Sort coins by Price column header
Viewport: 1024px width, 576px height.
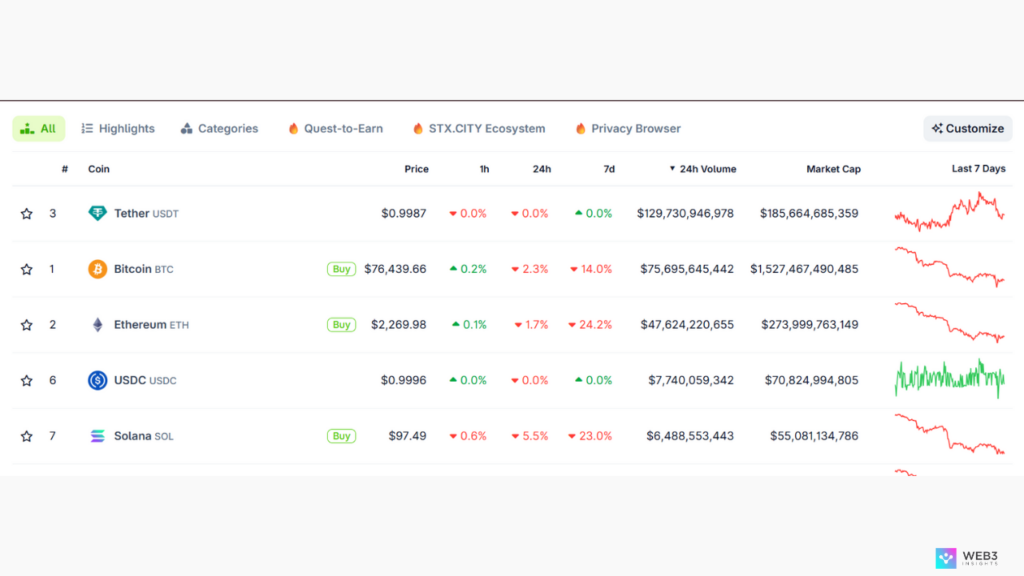(416, 169)
